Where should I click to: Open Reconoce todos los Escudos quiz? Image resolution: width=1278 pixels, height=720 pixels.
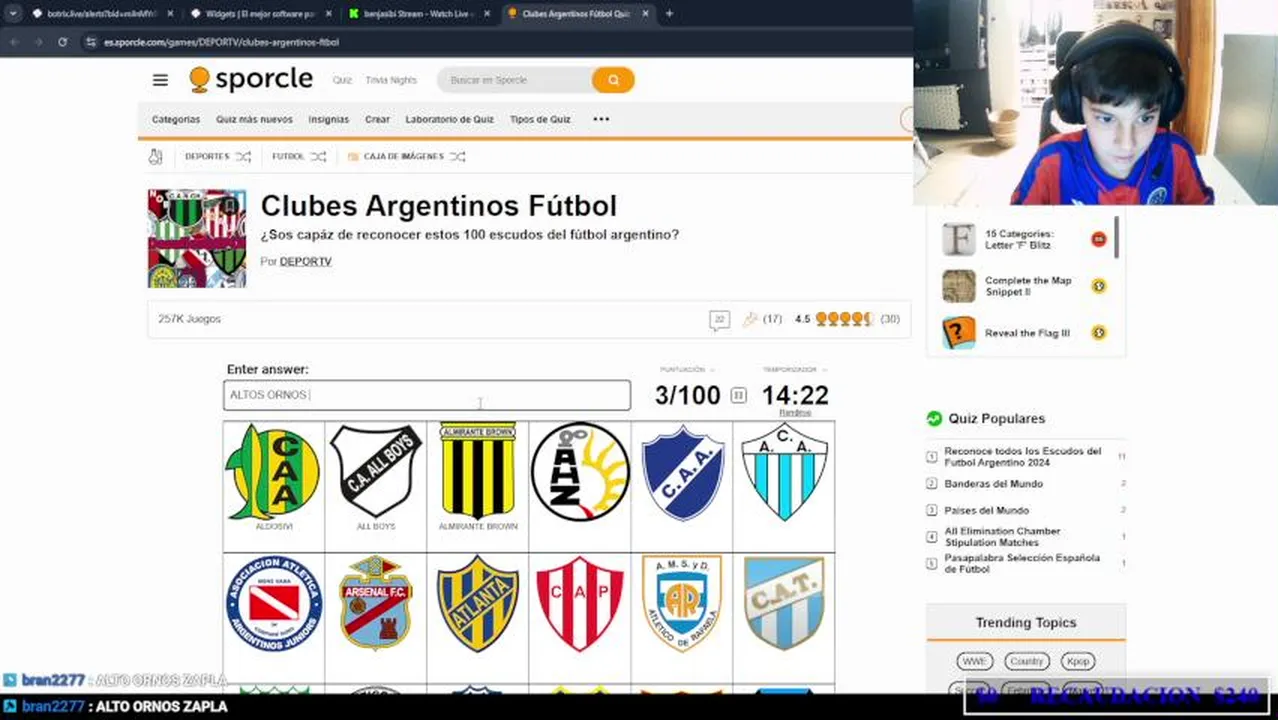click(1022, 457)
